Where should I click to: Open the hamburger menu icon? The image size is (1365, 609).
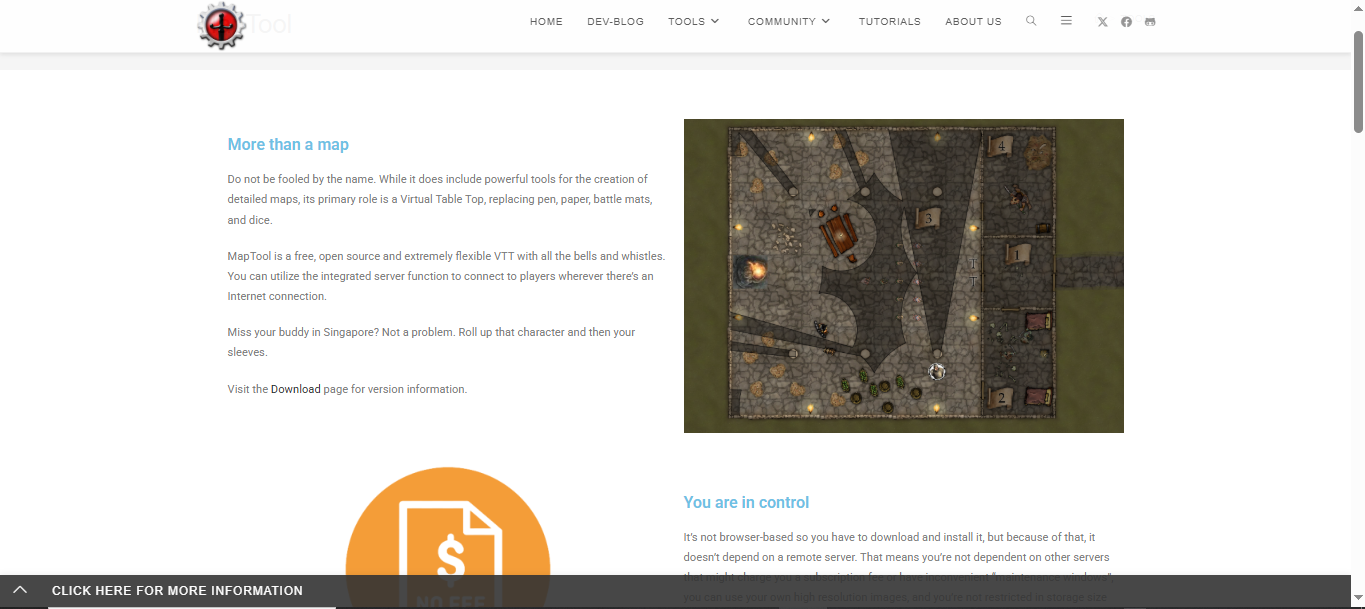click(1066, 21)
